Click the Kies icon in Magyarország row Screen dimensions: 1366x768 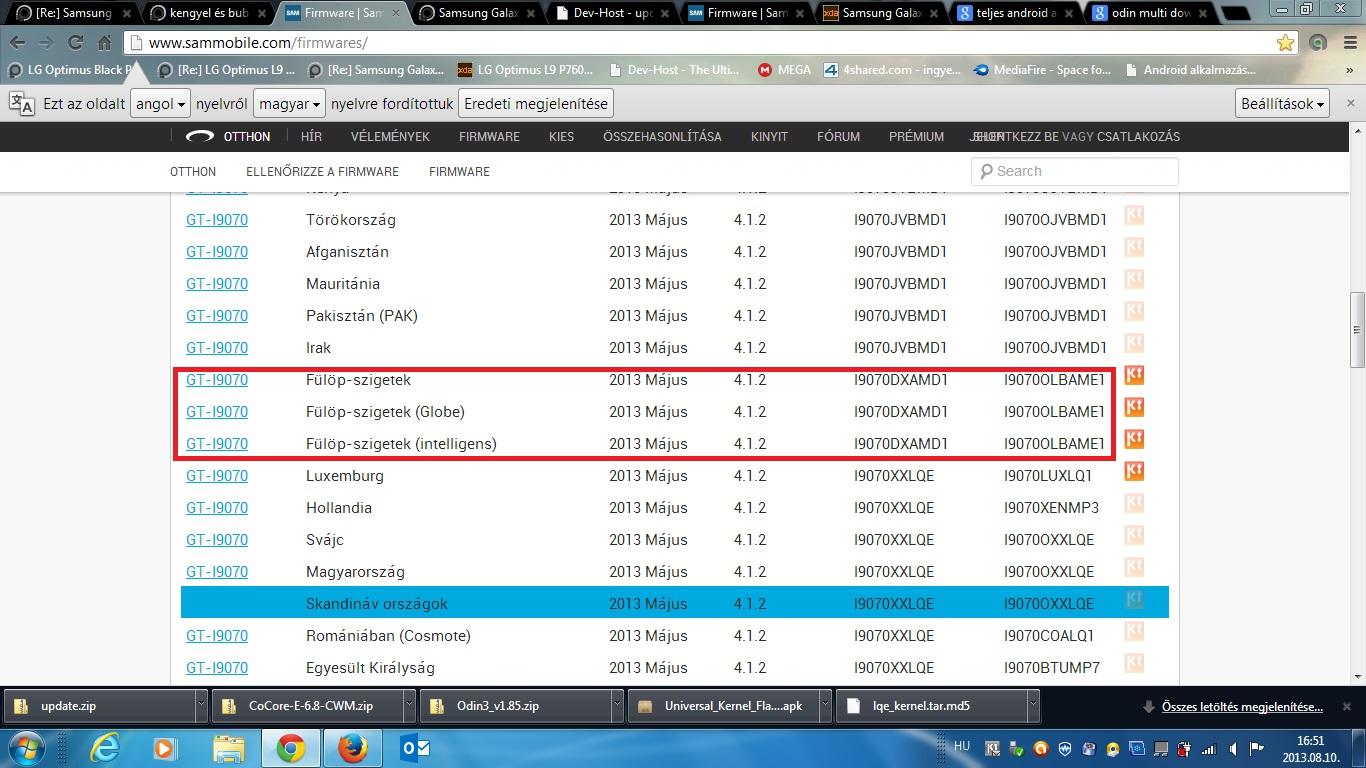[x=1134, y=567]
